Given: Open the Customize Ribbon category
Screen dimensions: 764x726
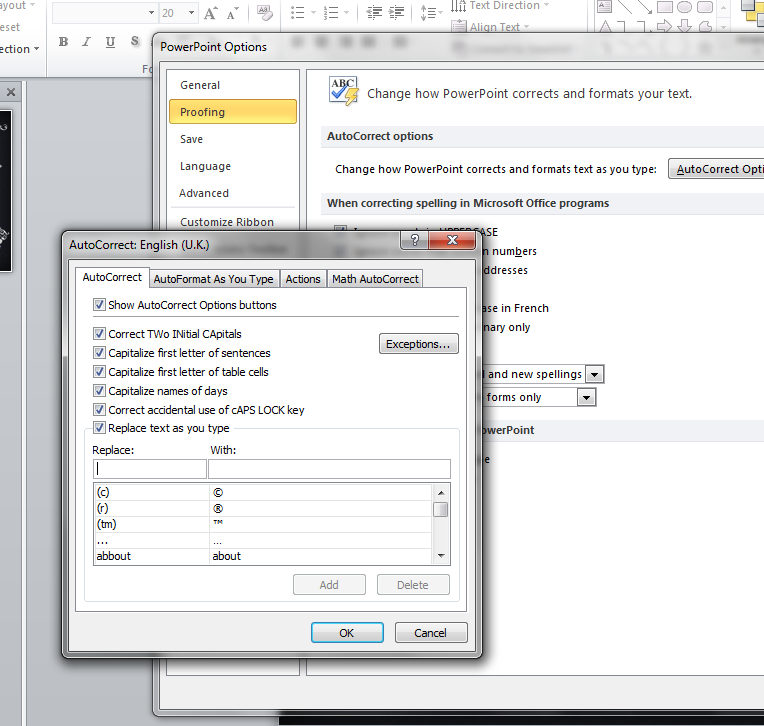Looking at the screenshot, I should pyautogui.click(x=233, y=222).
